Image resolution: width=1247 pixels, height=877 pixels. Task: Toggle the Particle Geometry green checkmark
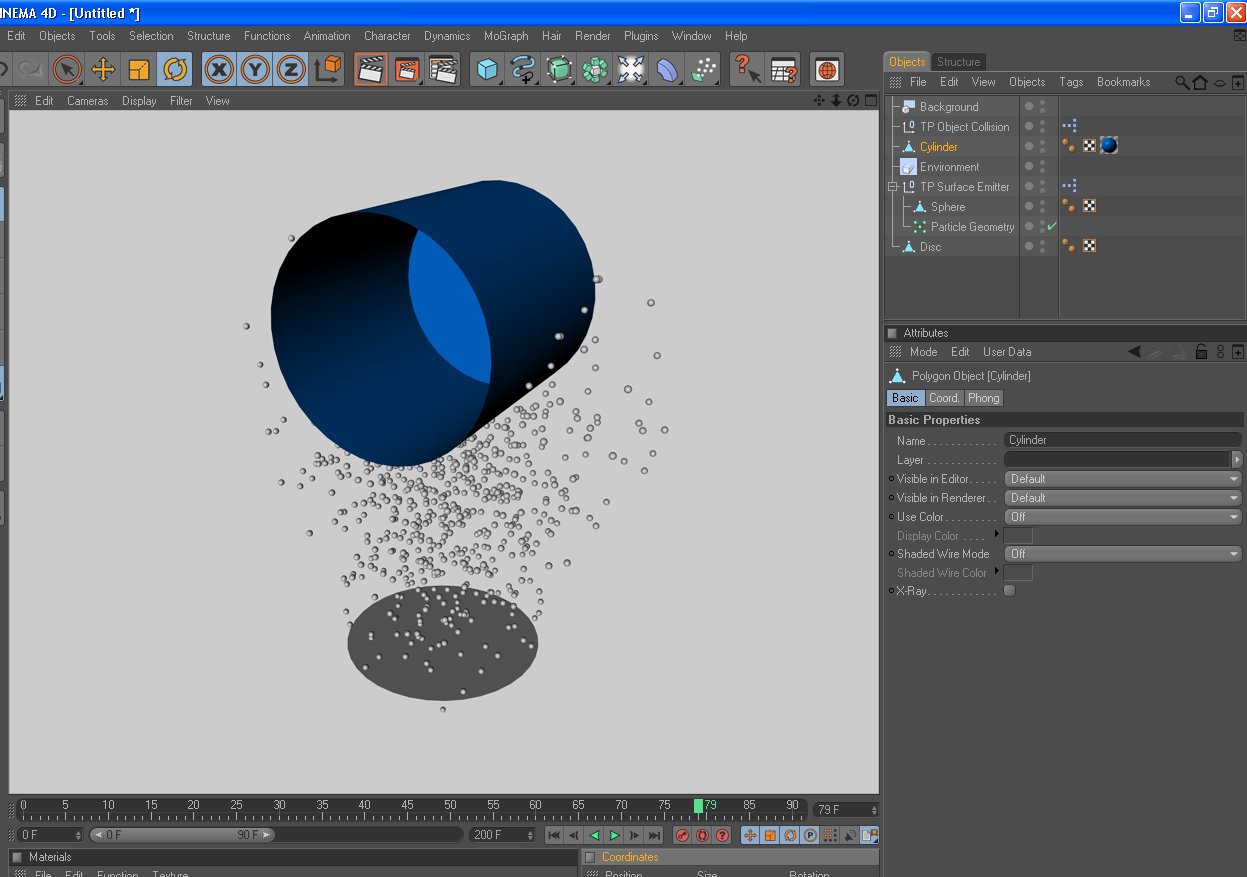coord(1052,227)
